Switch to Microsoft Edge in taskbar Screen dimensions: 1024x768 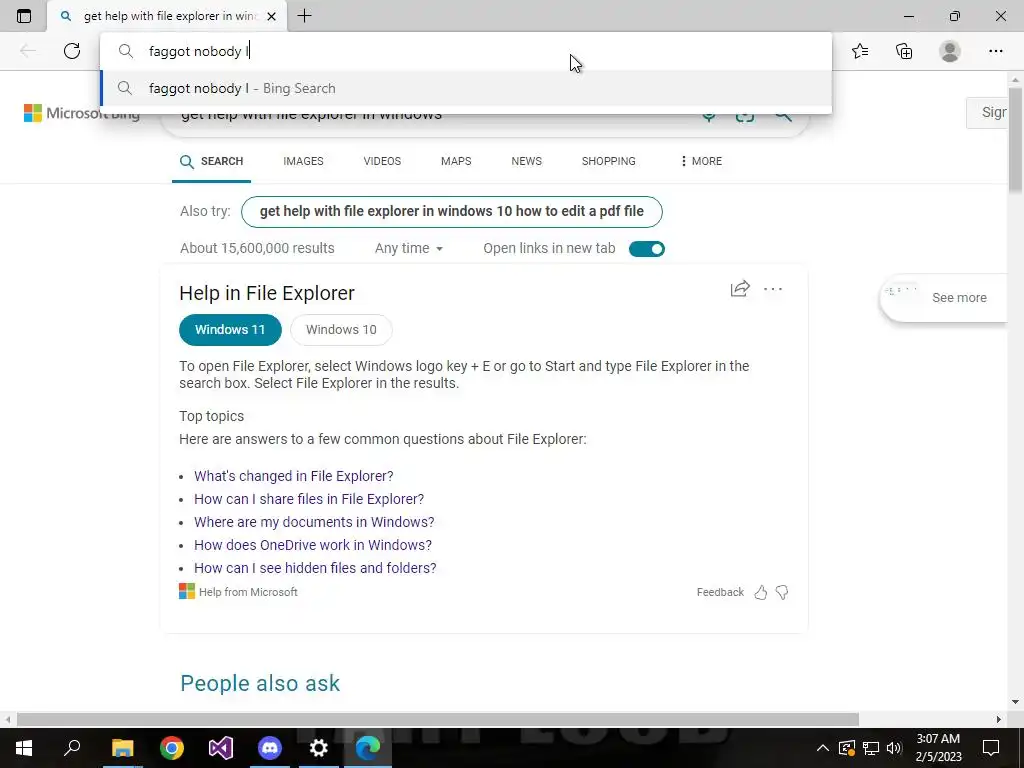[x=368, y=748]
